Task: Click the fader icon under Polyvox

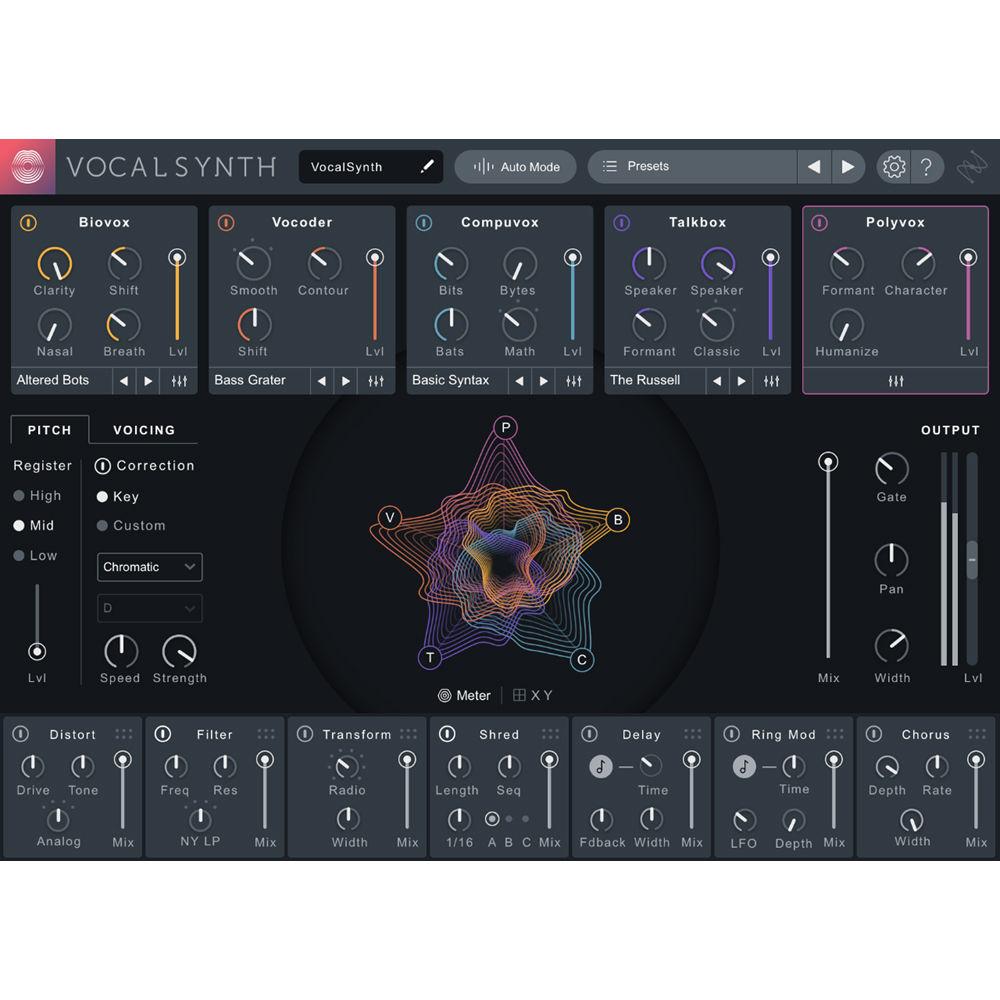Action: pos(894,381)
